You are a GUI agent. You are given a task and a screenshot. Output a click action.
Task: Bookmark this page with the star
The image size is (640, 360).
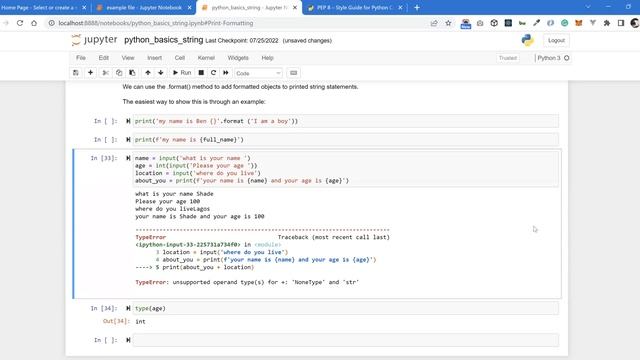(448, 23)
